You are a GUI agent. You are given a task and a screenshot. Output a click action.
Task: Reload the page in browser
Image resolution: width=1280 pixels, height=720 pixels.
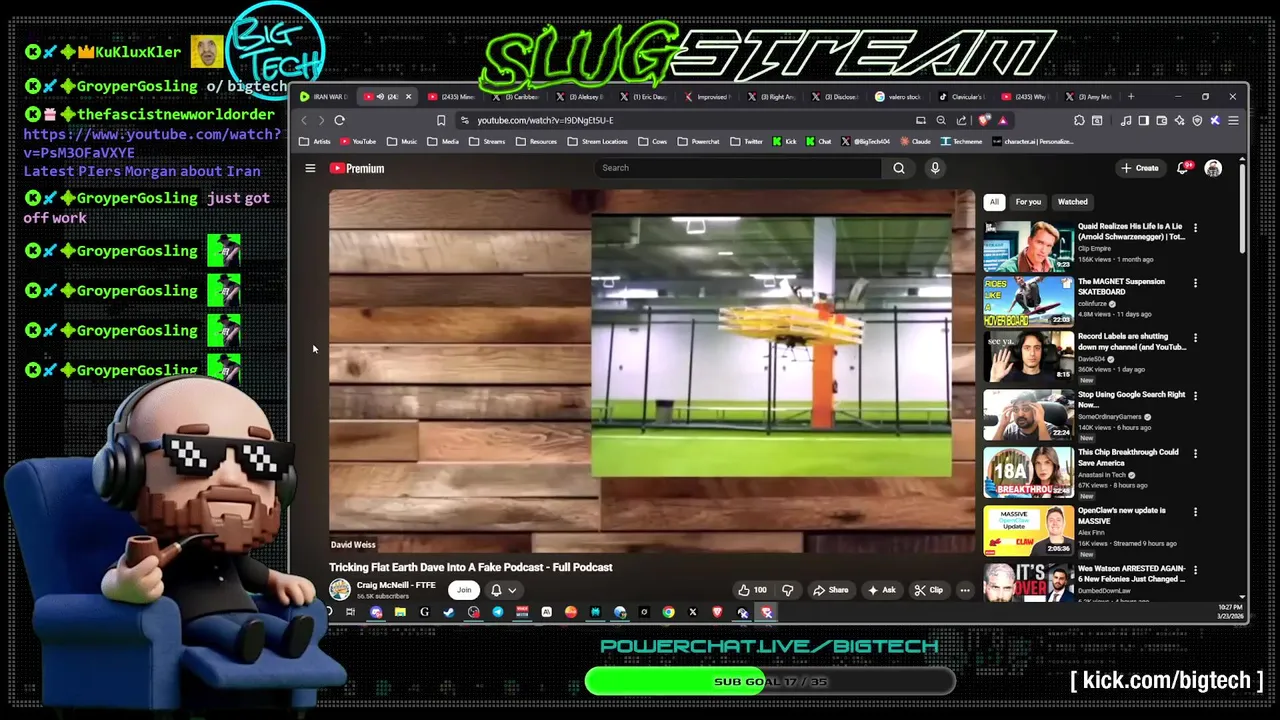click(x=339, y=120)
